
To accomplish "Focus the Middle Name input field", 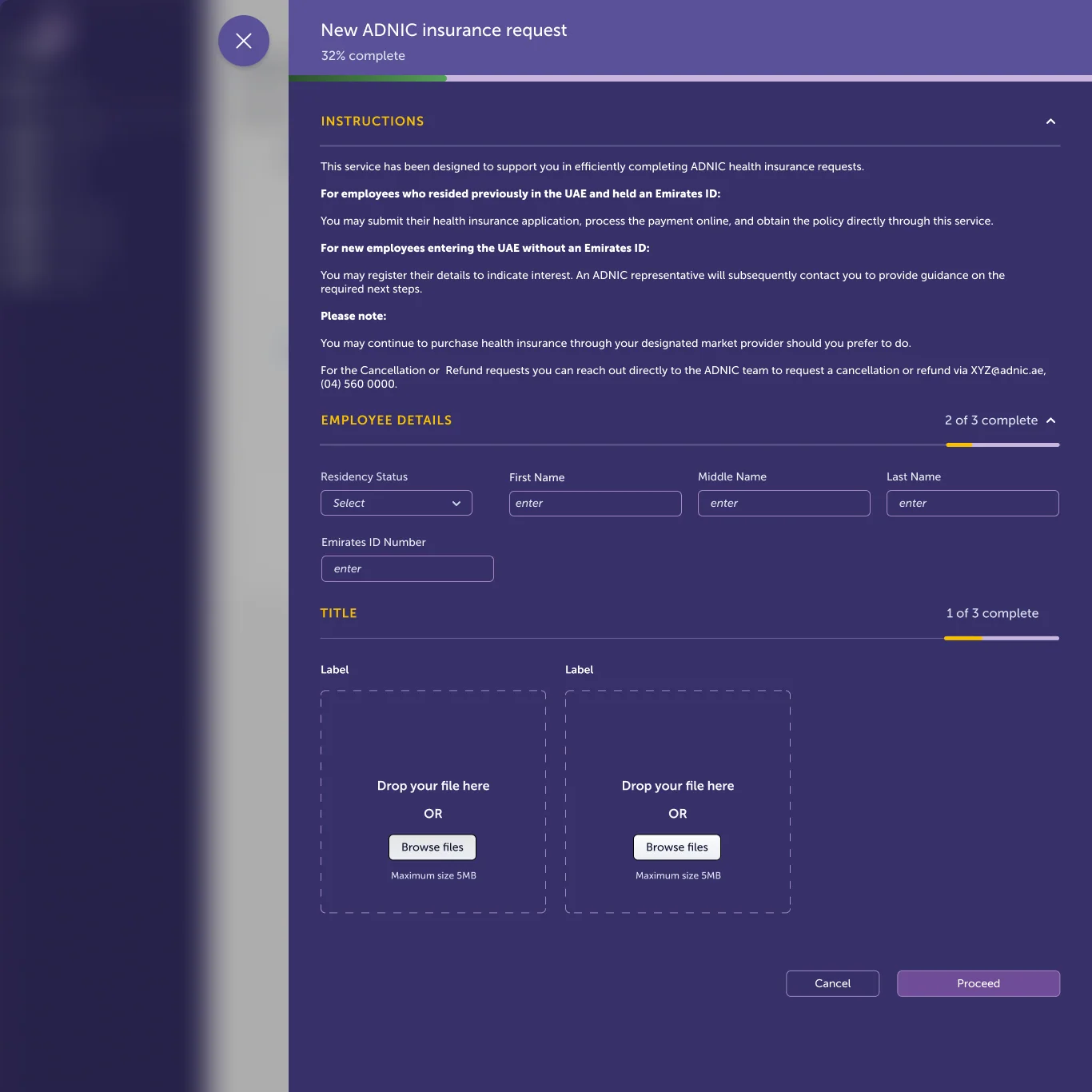I will [784, 503].
